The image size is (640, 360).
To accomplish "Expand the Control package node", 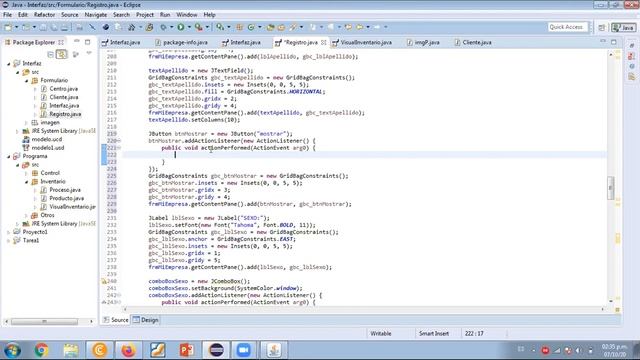I will [27, 173].
